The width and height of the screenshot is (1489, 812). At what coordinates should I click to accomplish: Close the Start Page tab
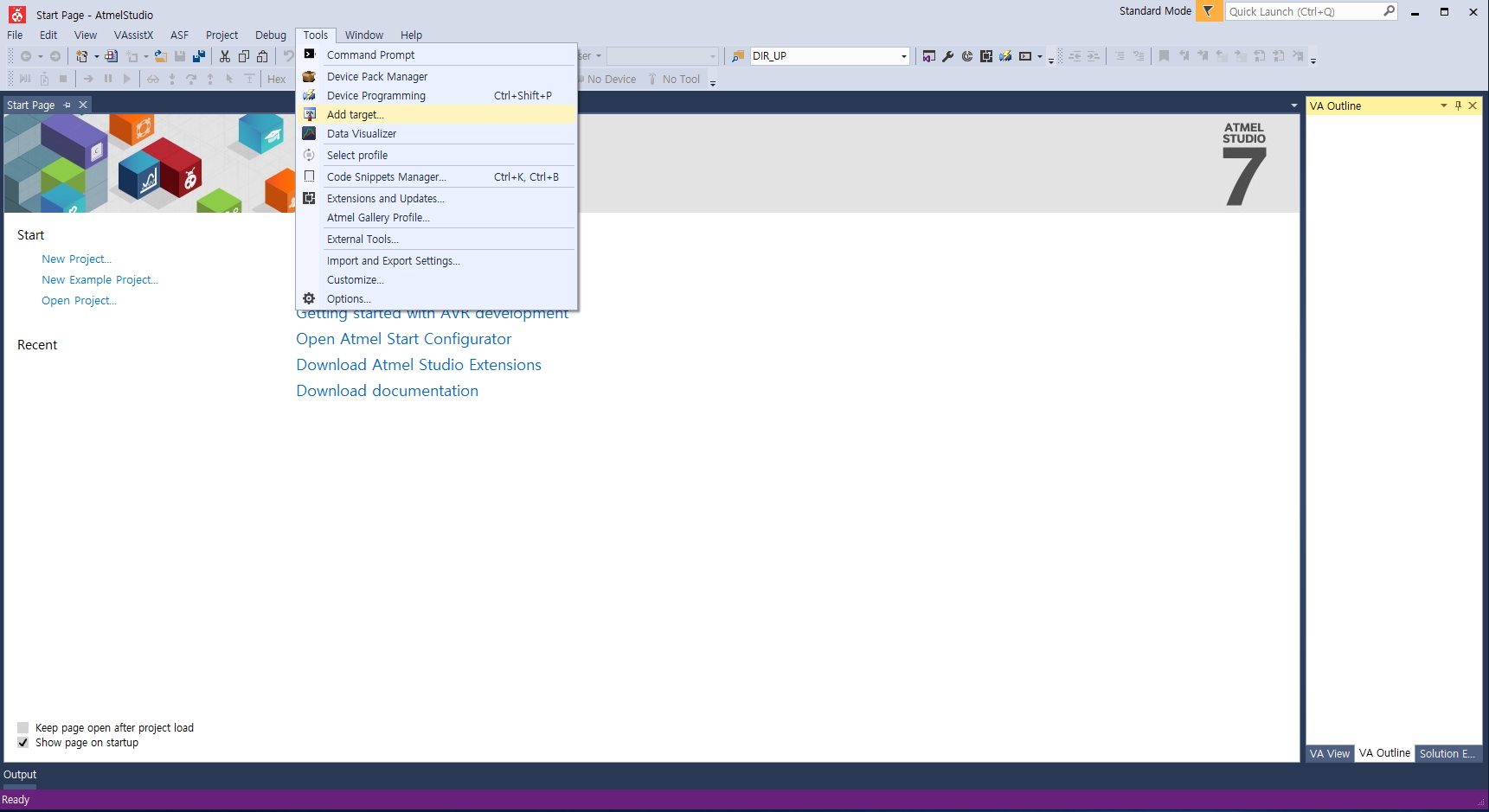(x=83, y=105)
